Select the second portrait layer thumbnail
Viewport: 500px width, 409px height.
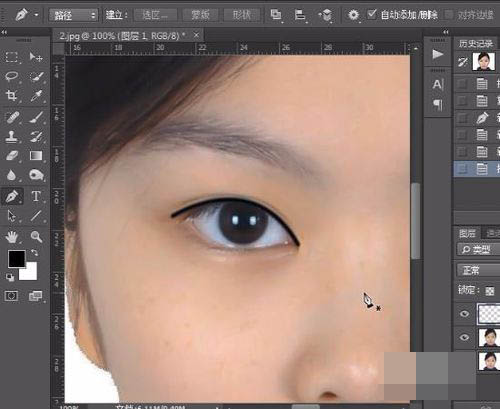tap(489, 337)
